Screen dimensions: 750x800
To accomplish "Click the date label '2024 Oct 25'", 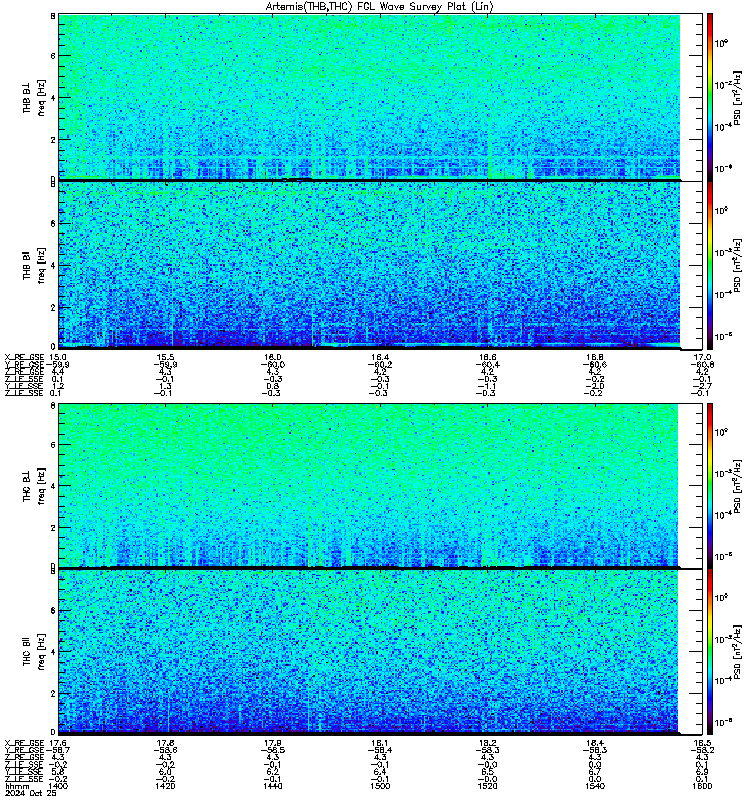I will 31,793.
